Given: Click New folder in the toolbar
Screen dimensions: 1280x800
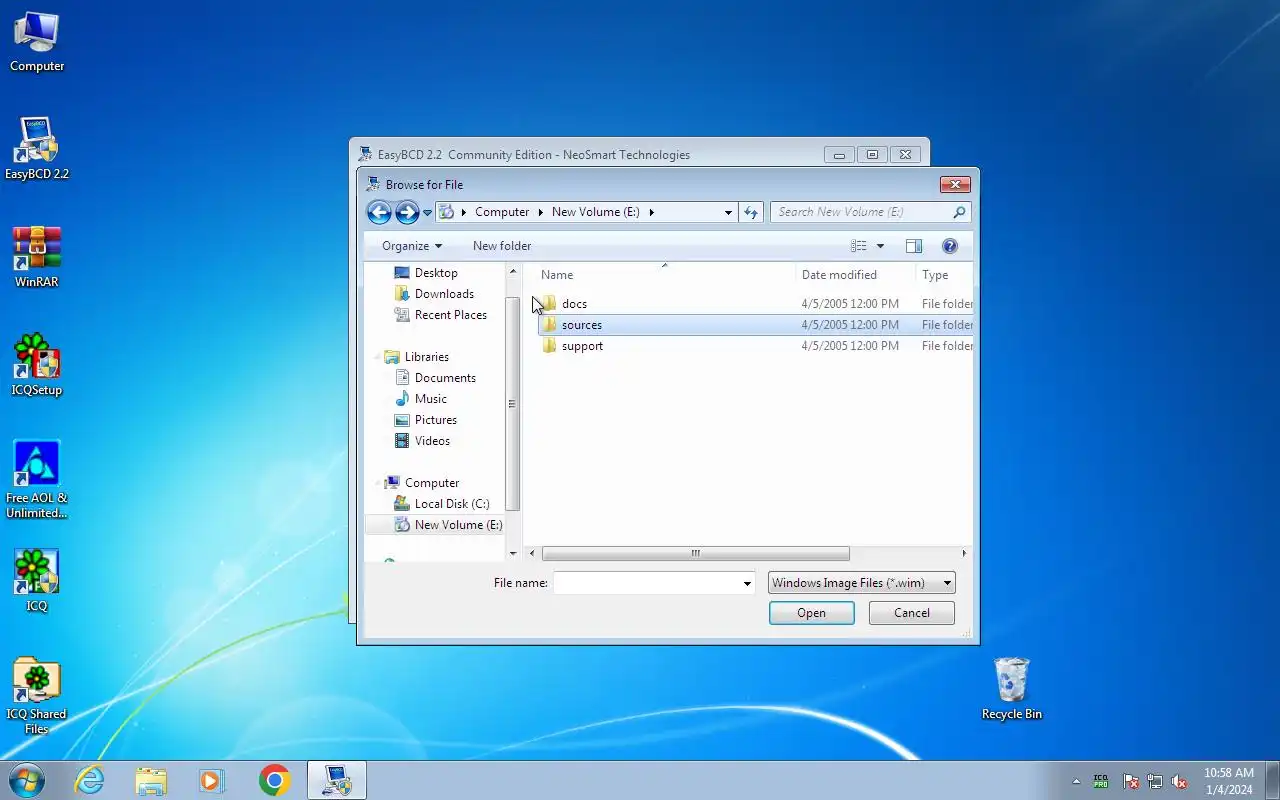Looking at the screenshot, I should tap(502, 246).
